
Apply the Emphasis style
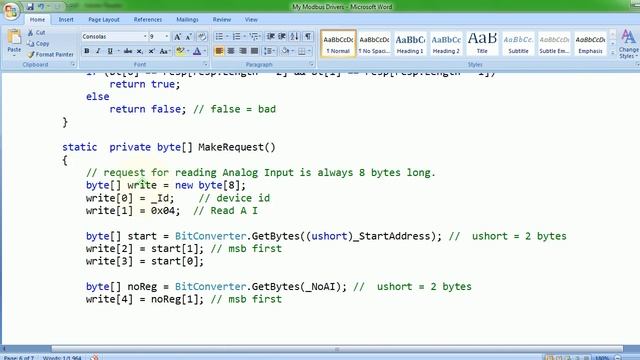pos(590,43)
